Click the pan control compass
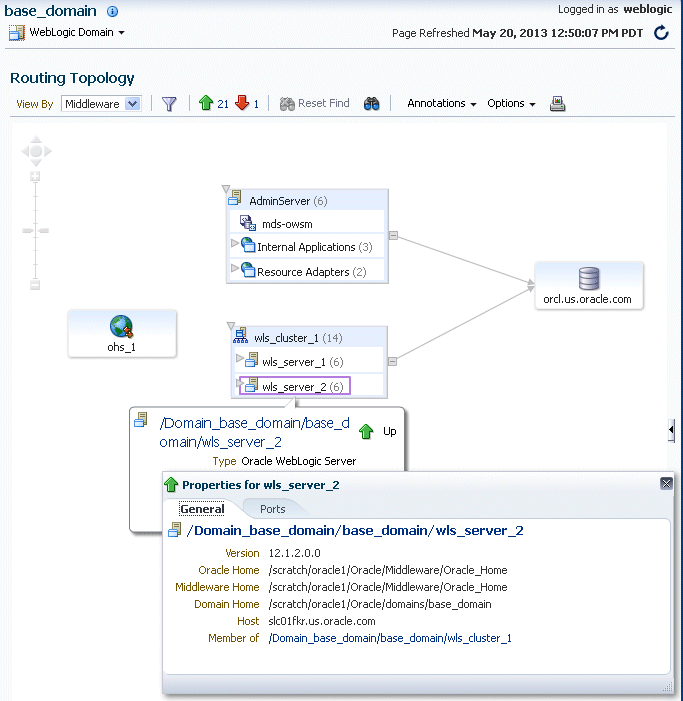The image size is (683, 701). [x=36, y=152]
